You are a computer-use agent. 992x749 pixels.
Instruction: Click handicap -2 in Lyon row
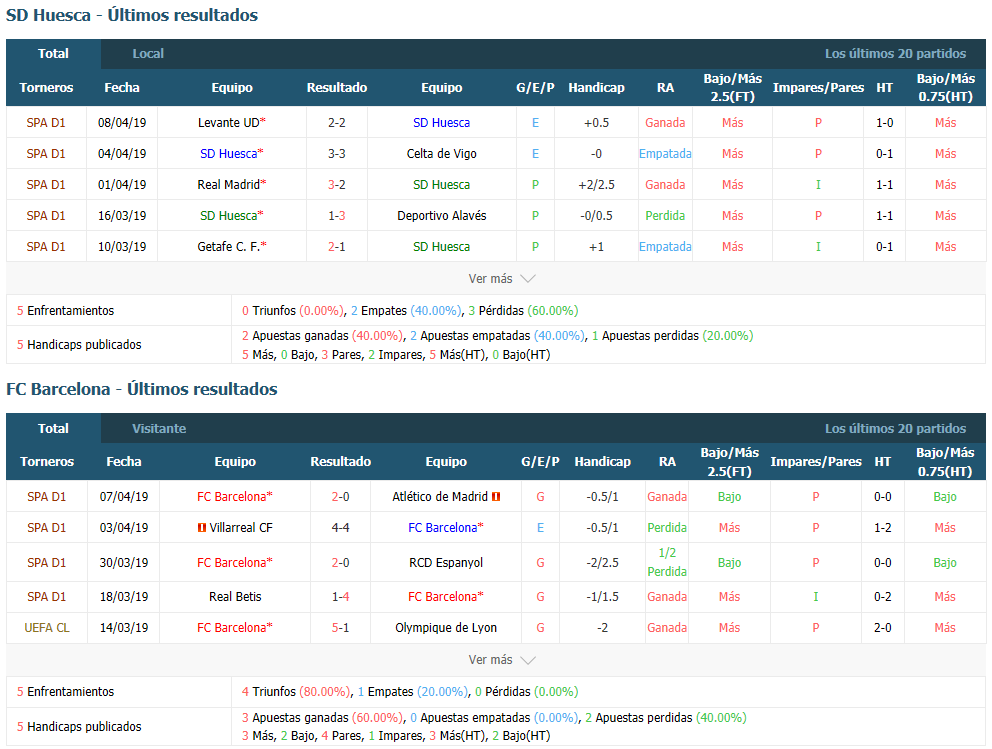(602, 628)
